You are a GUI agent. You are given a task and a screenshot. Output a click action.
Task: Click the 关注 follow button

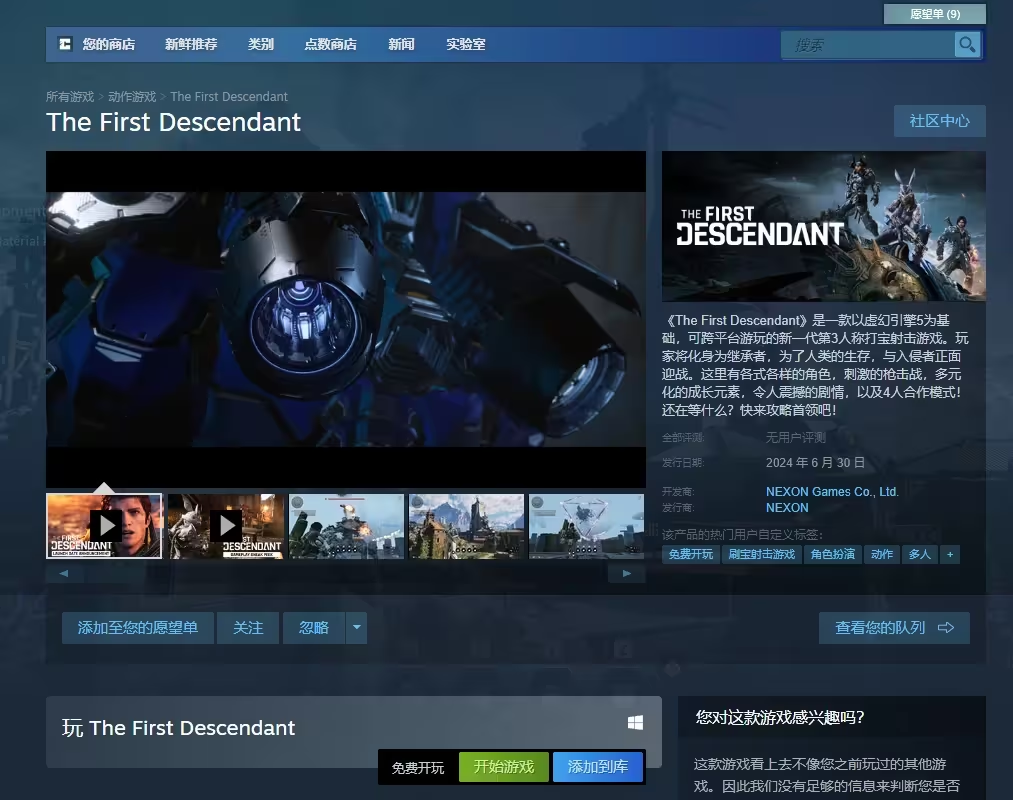point(248,627)
